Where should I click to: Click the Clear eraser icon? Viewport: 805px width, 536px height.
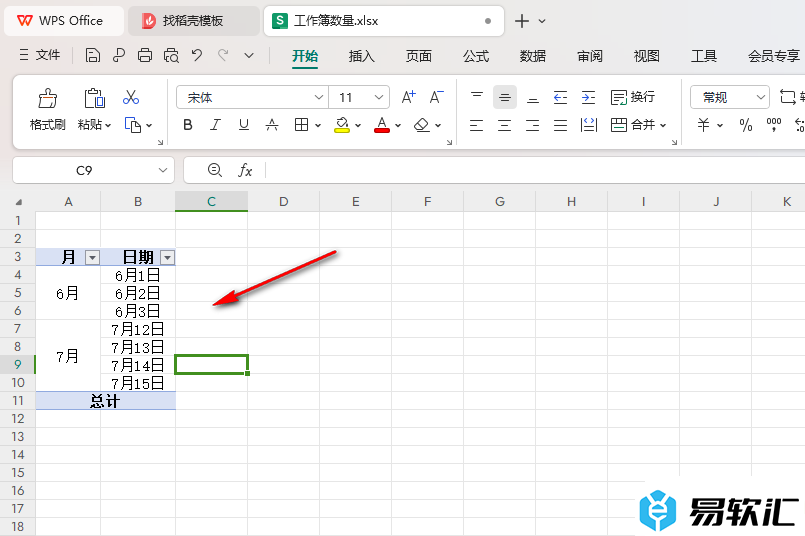pos(421,125)
